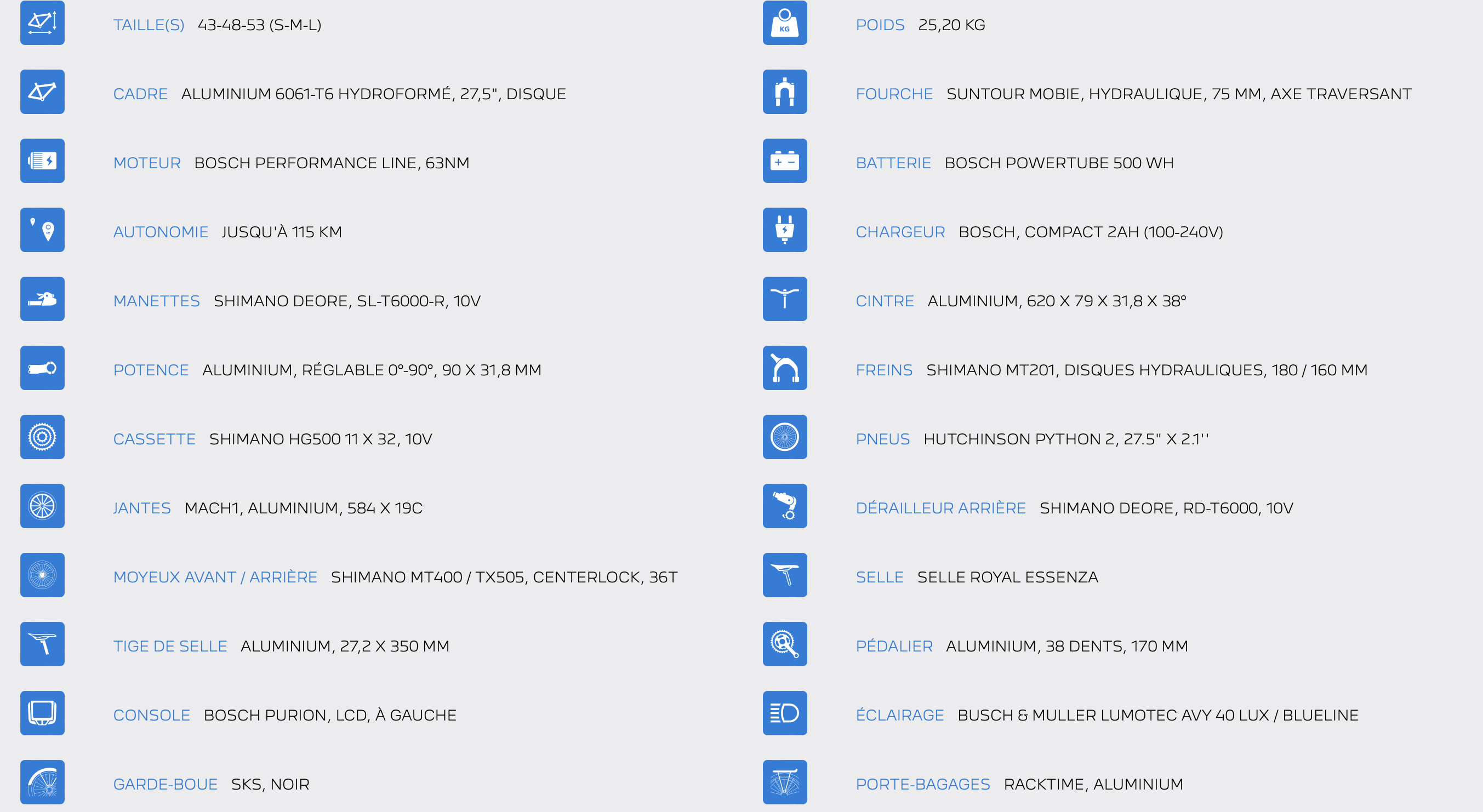Click the KG weight icon beside Poids
Screen dimensions: 1483x812
(x=784, y=23)
